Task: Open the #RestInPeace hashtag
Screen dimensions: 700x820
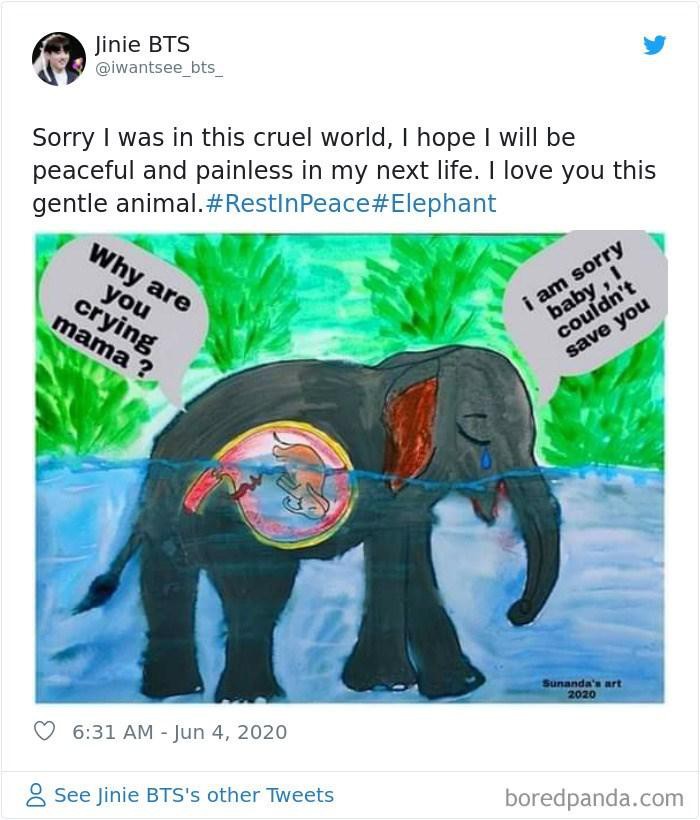Action: click(x=288, y=203)
